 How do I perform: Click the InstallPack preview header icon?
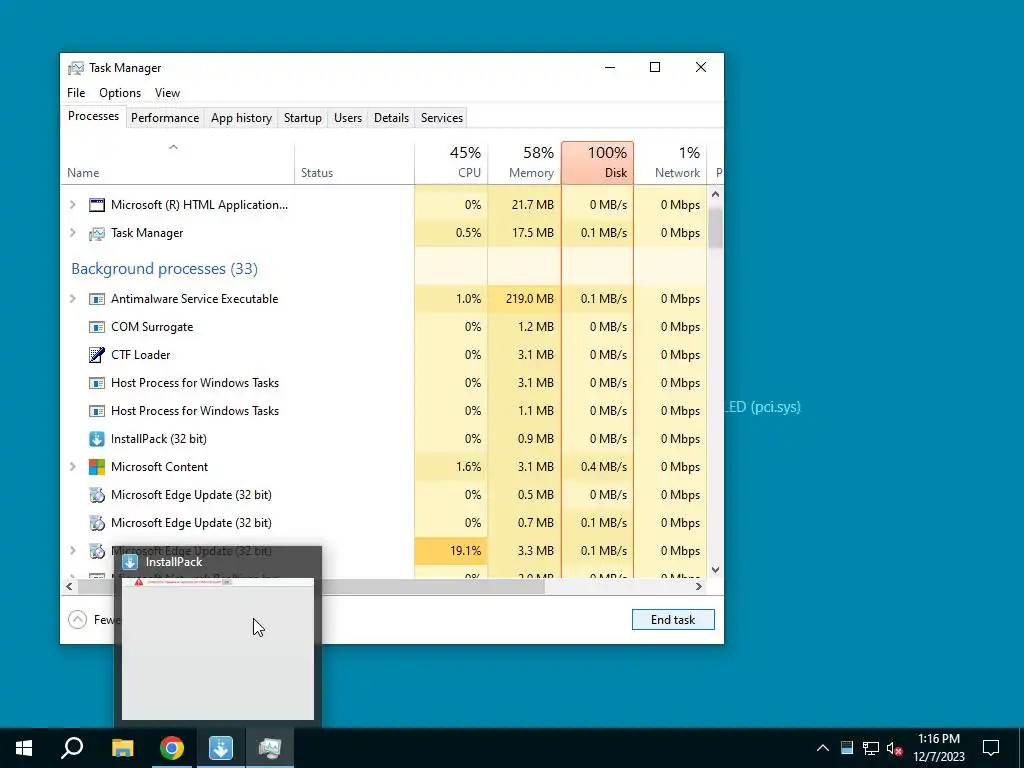[x=130, y=562]
